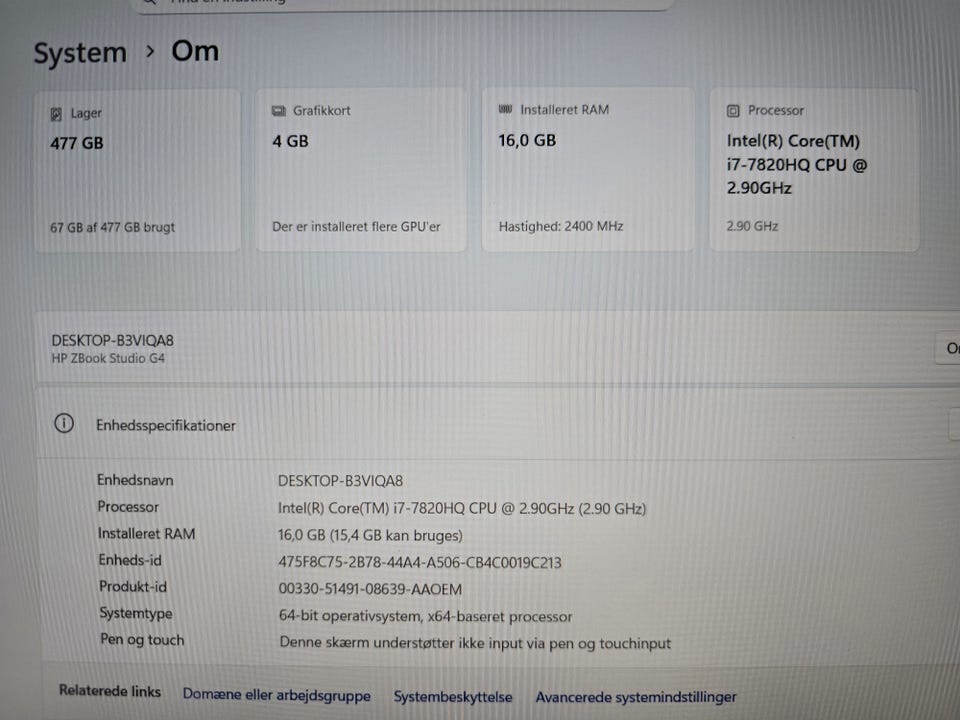Click the 'Om' page title
Viewport: 960px width, 720px height.
click(195, 51)
